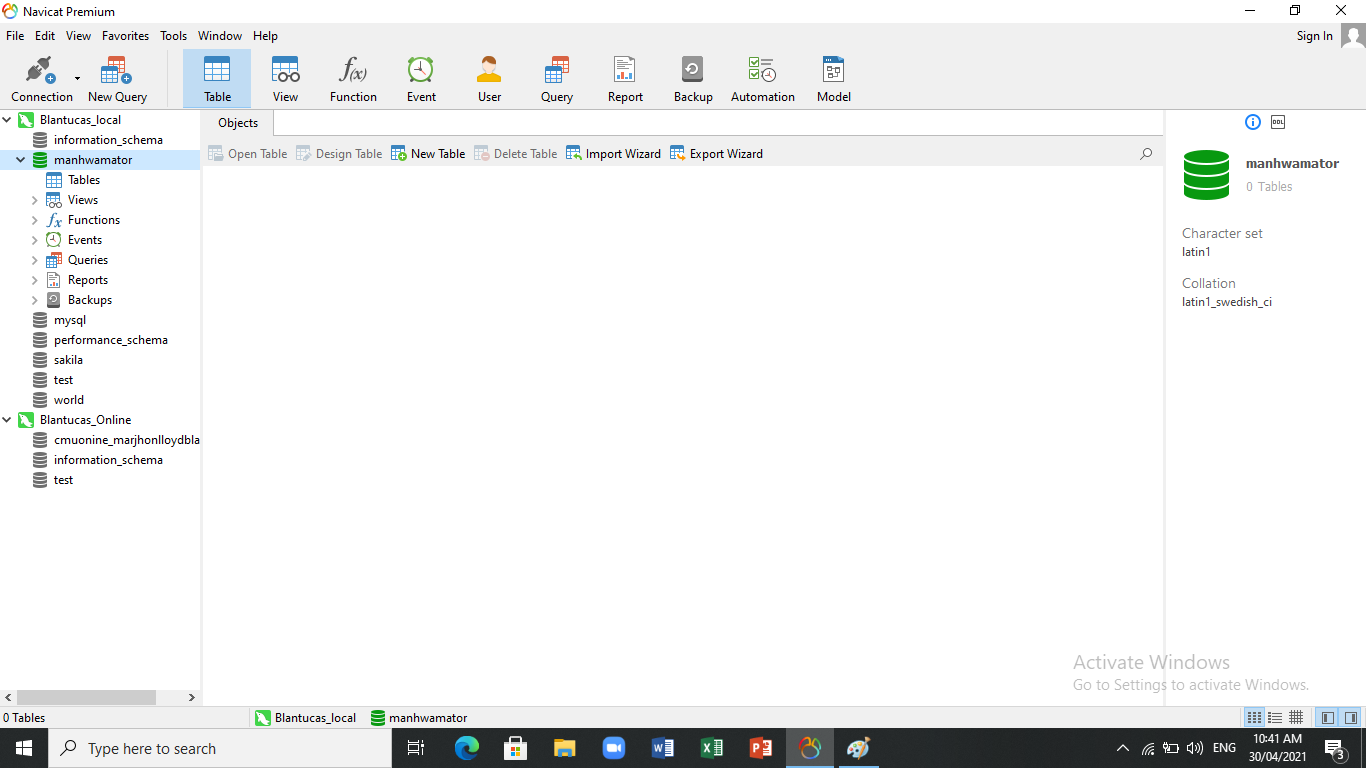This screenshot has height=768, width=1366.
Task: Open the Favorites menu
Action: [x=125, y=36]
